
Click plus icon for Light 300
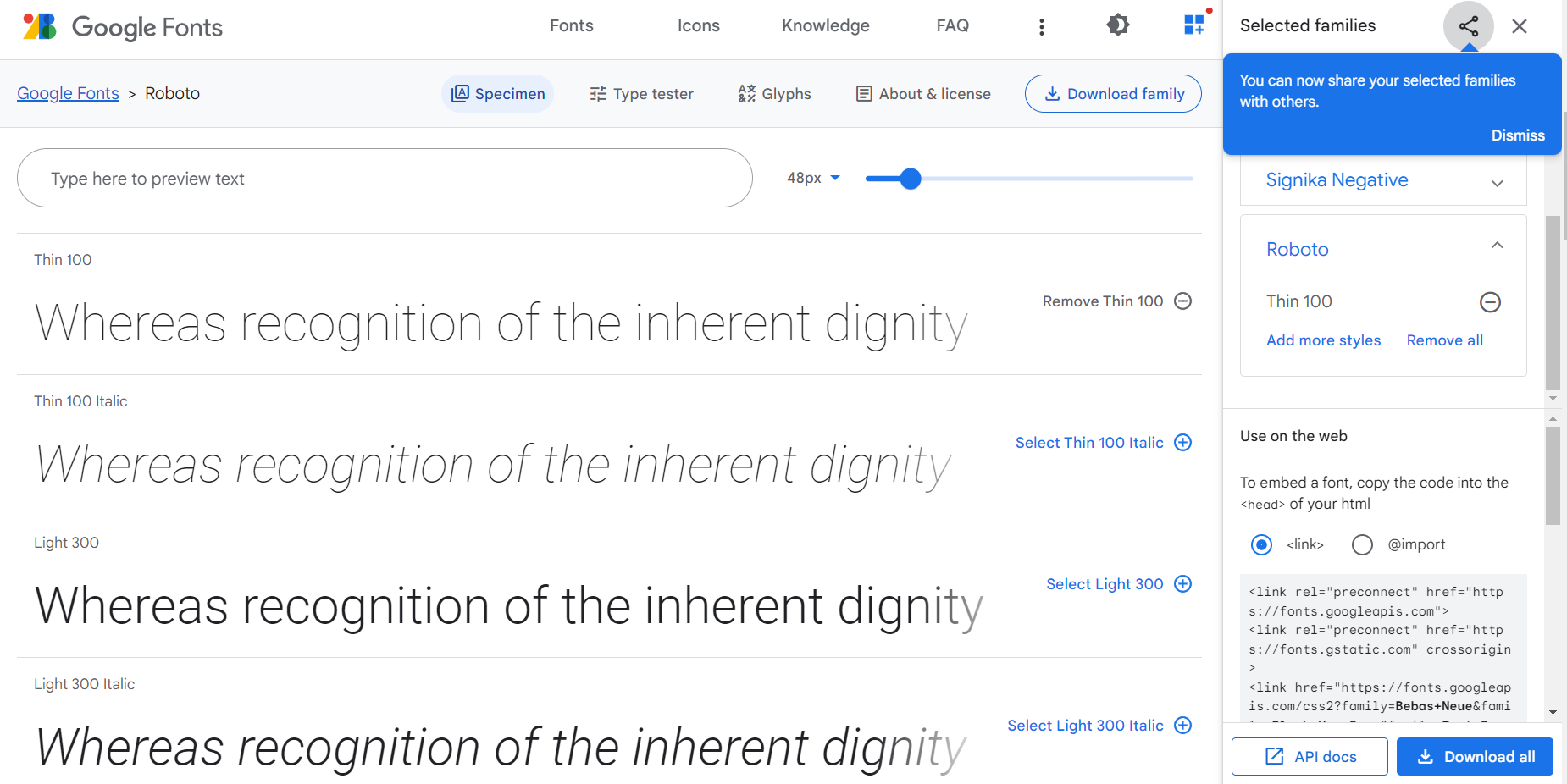pos(1183,584)
